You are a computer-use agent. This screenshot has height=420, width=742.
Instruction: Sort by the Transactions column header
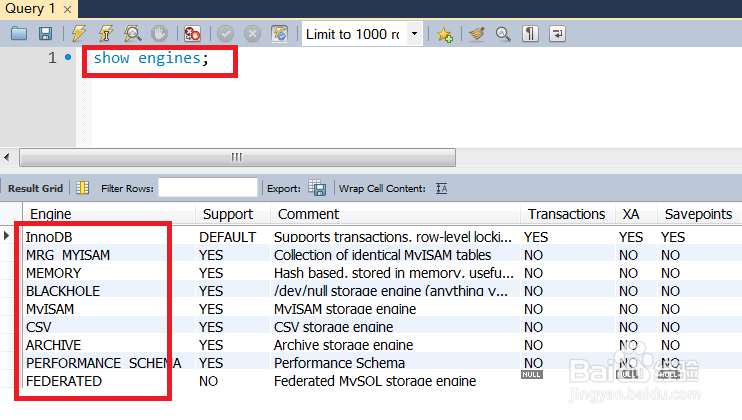(568, 214)
